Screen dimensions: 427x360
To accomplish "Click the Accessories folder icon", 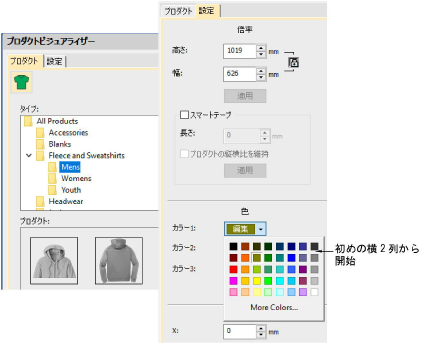I will [40, 133].
